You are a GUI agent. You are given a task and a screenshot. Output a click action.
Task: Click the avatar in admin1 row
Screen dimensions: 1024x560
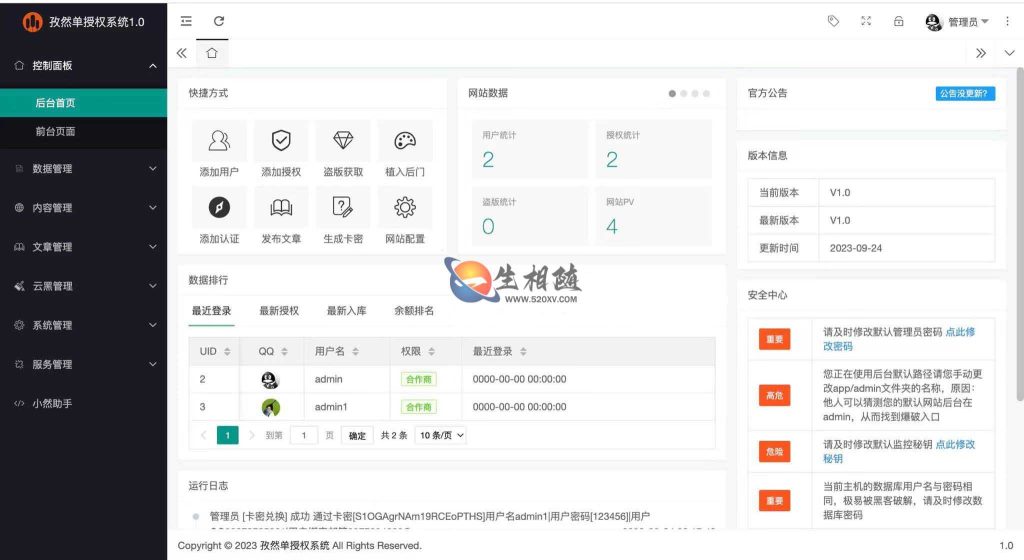[x=270, y=407]
